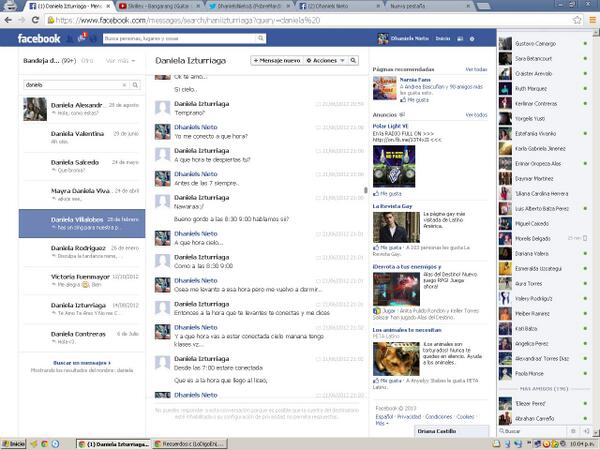
Task: Click the 'Busca personas, lugares y cosas' search field
Action: tap(179, 39)
